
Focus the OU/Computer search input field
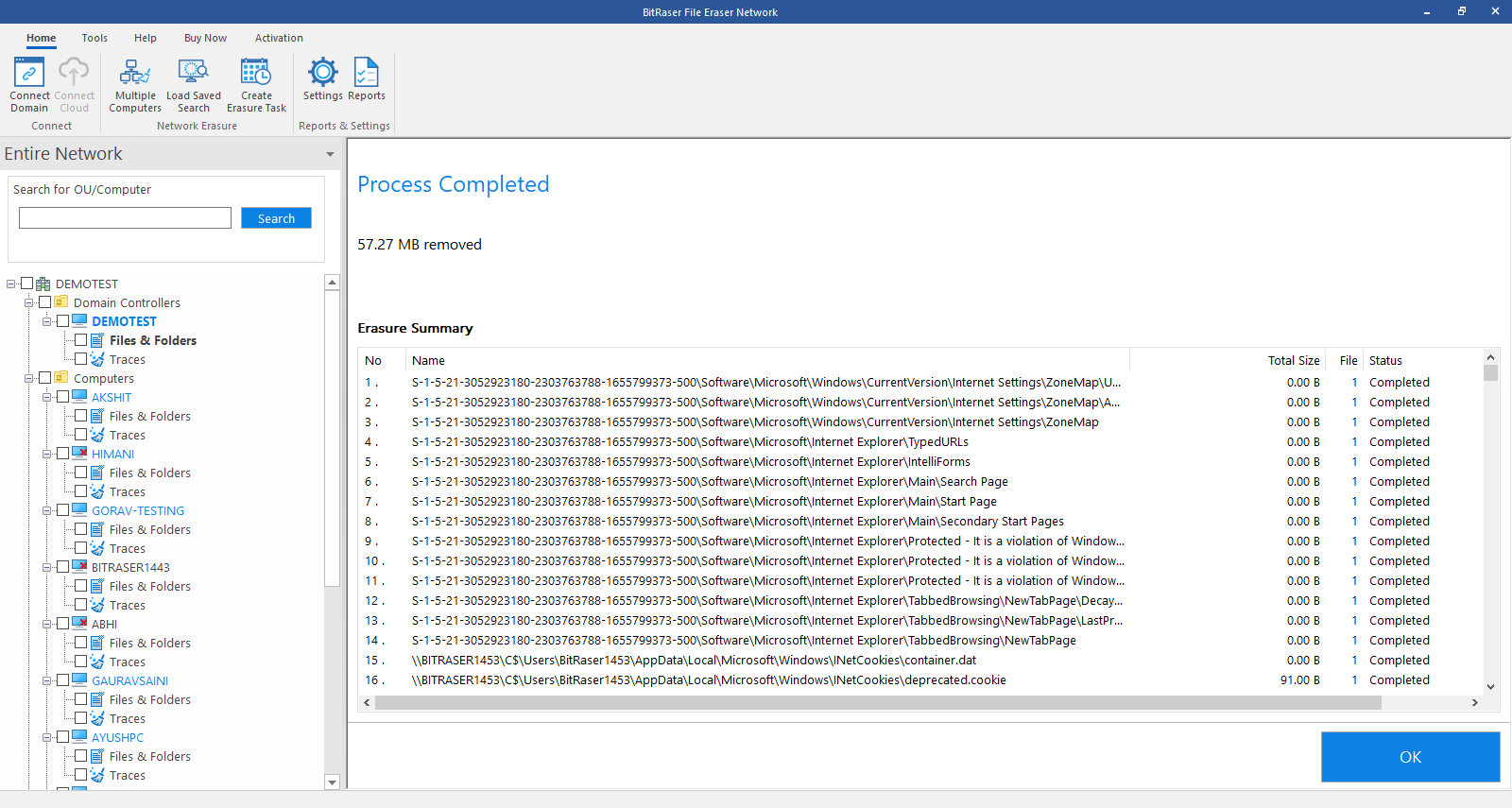[125, 218]
